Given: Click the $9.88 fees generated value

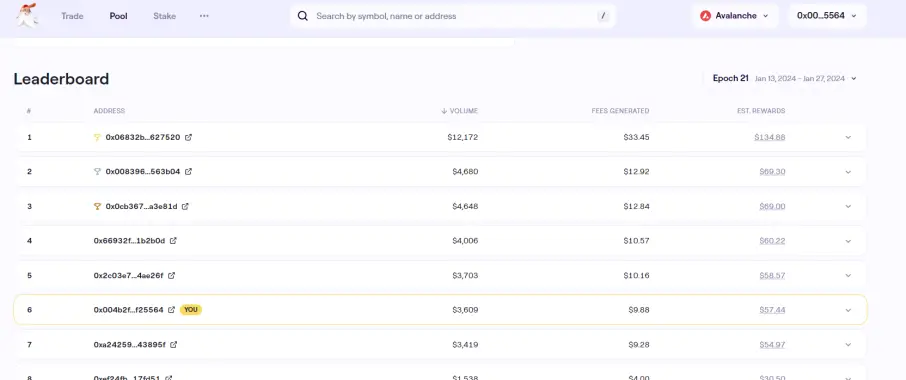Looking at the screenshot, I should click(639, 310).
